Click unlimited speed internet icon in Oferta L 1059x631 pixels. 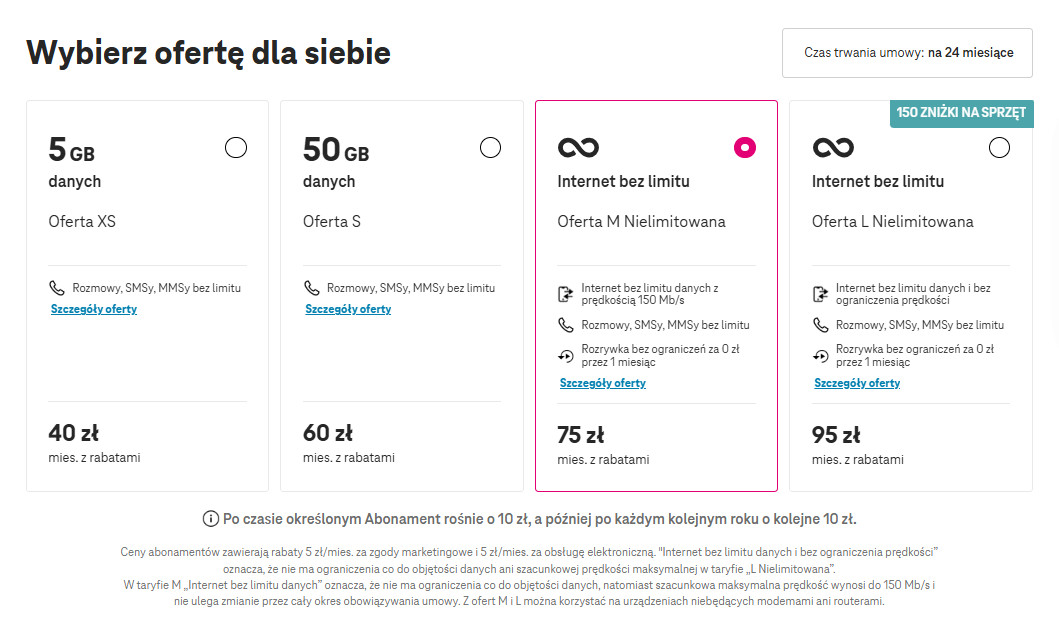coord(820,294)
